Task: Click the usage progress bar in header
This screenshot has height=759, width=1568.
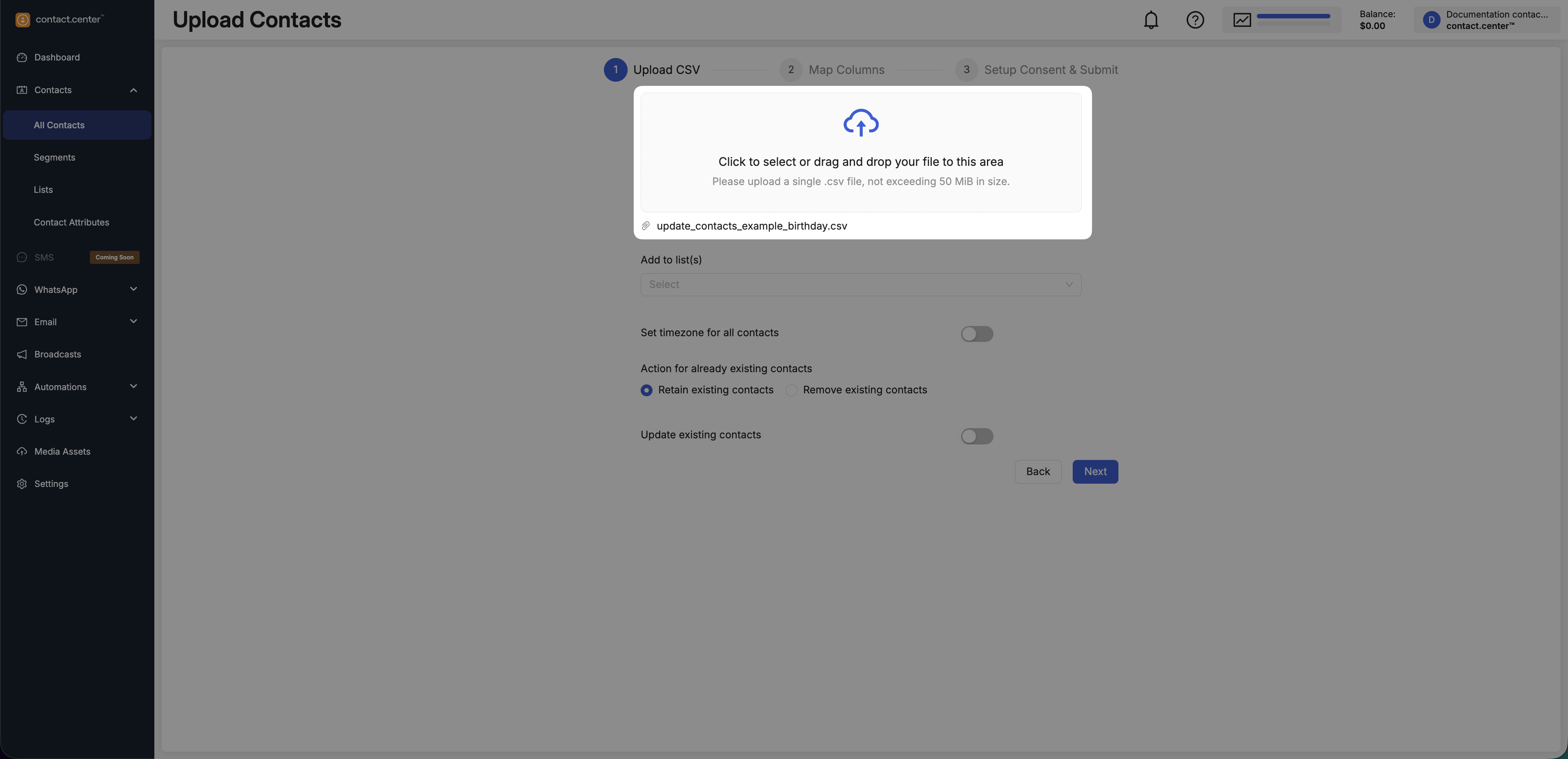Action: [x=1293, y=16]
